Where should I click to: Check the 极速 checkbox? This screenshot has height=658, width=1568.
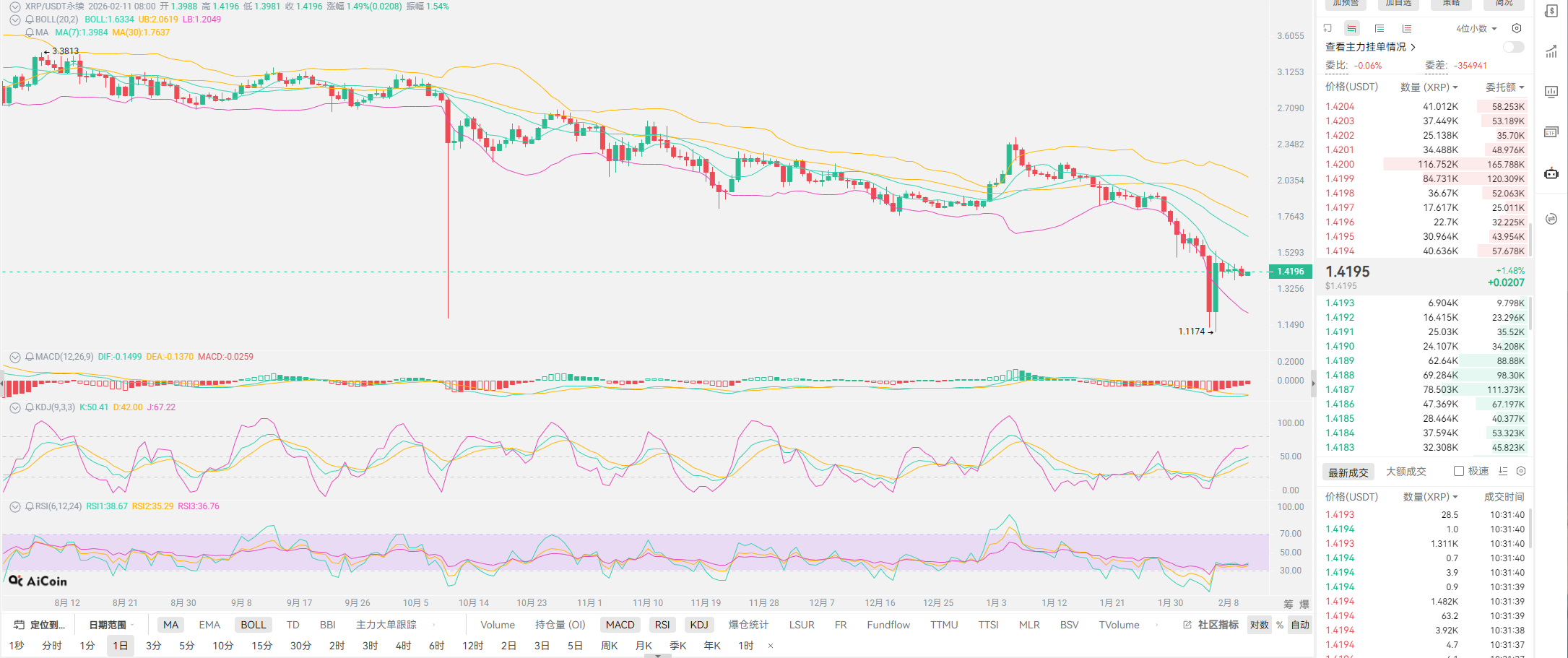[x=1459, y=471]
